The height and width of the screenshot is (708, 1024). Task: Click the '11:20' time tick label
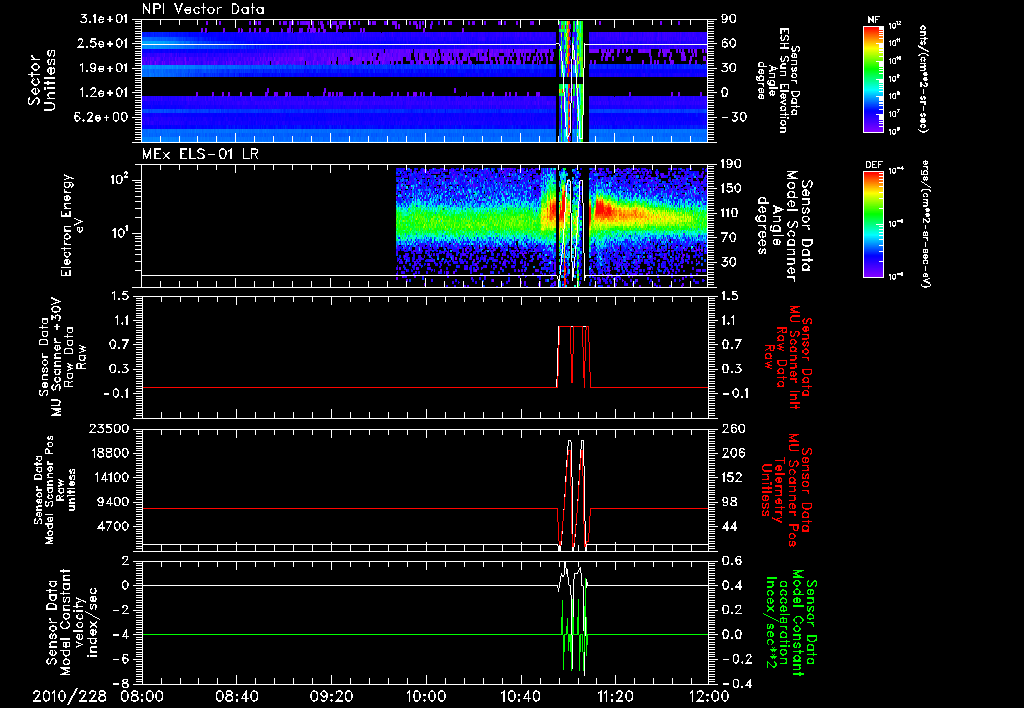pos(615,697)
